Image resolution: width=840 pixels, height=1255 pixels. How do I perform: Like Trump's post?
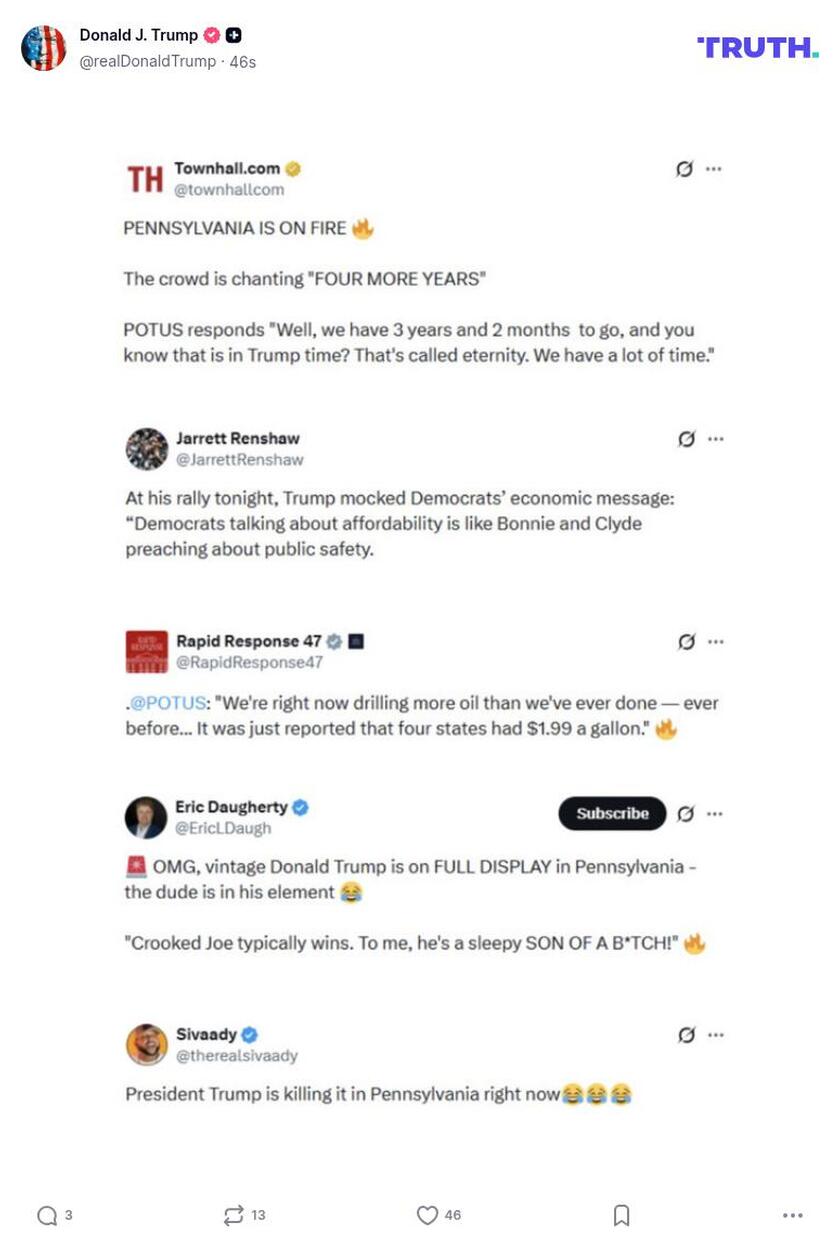tap(428, 1216)
